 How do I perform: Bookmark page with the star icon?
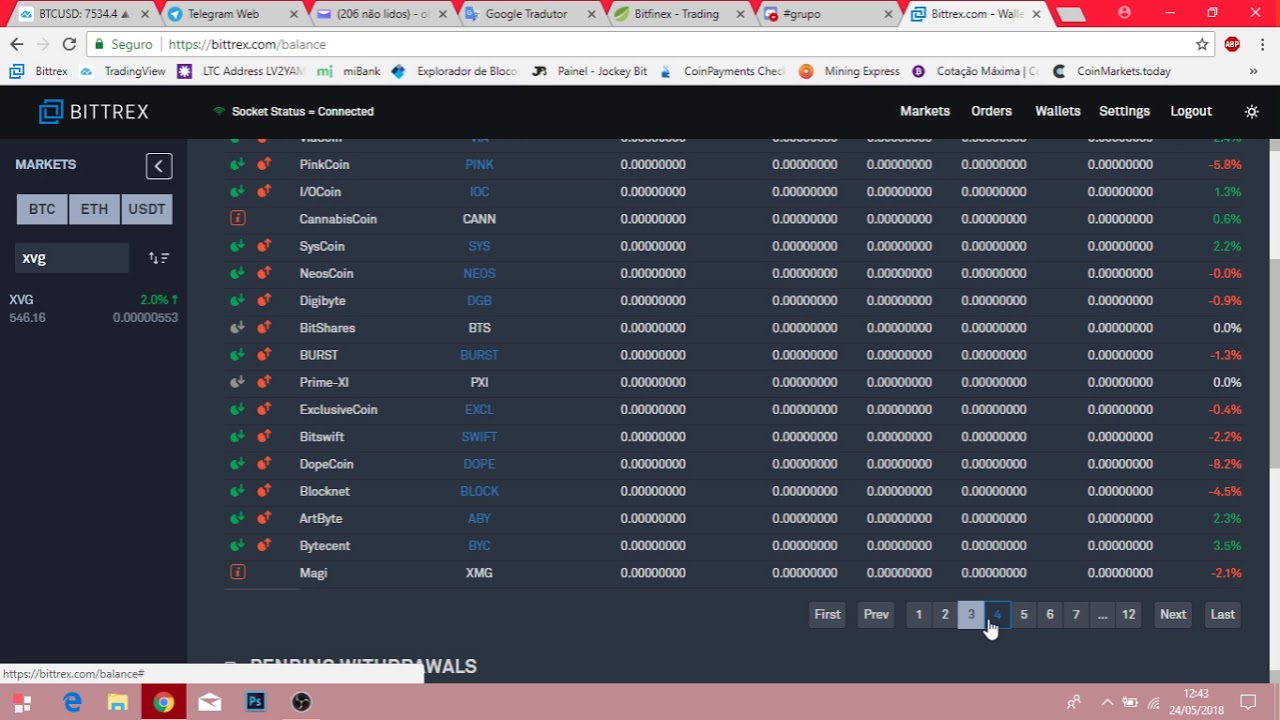(1202, 44)
